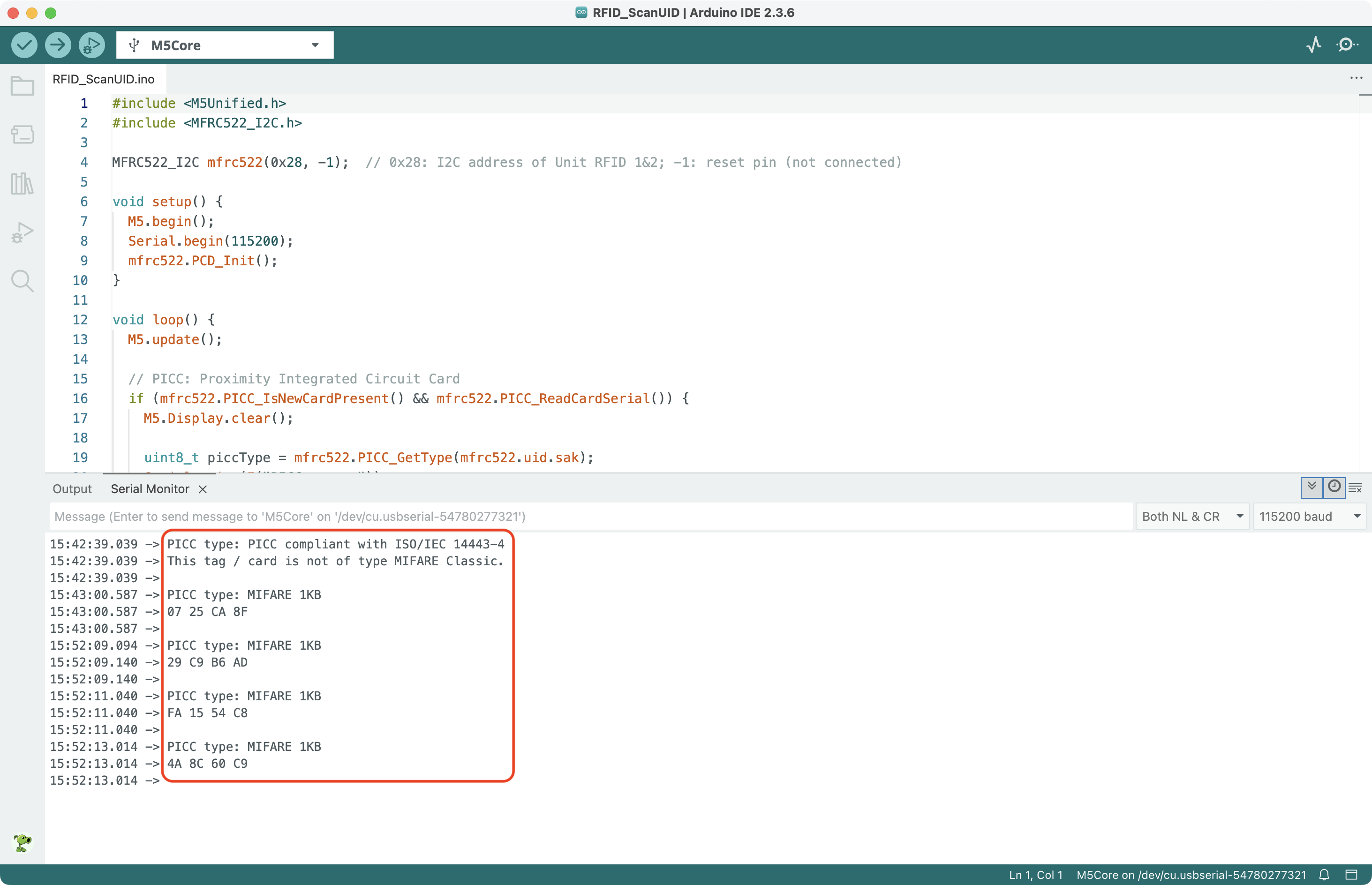Open the Sketchbook folder sidebar panel

pos(23,86)
